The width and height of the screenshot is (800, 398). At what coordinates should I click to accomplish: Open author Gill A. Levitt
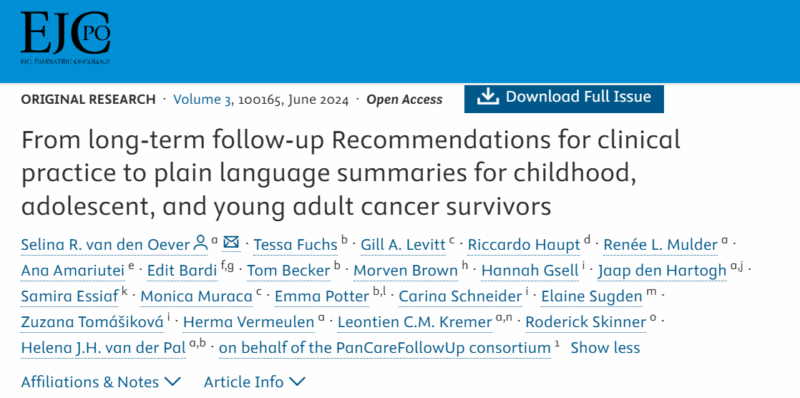[403, 245]
